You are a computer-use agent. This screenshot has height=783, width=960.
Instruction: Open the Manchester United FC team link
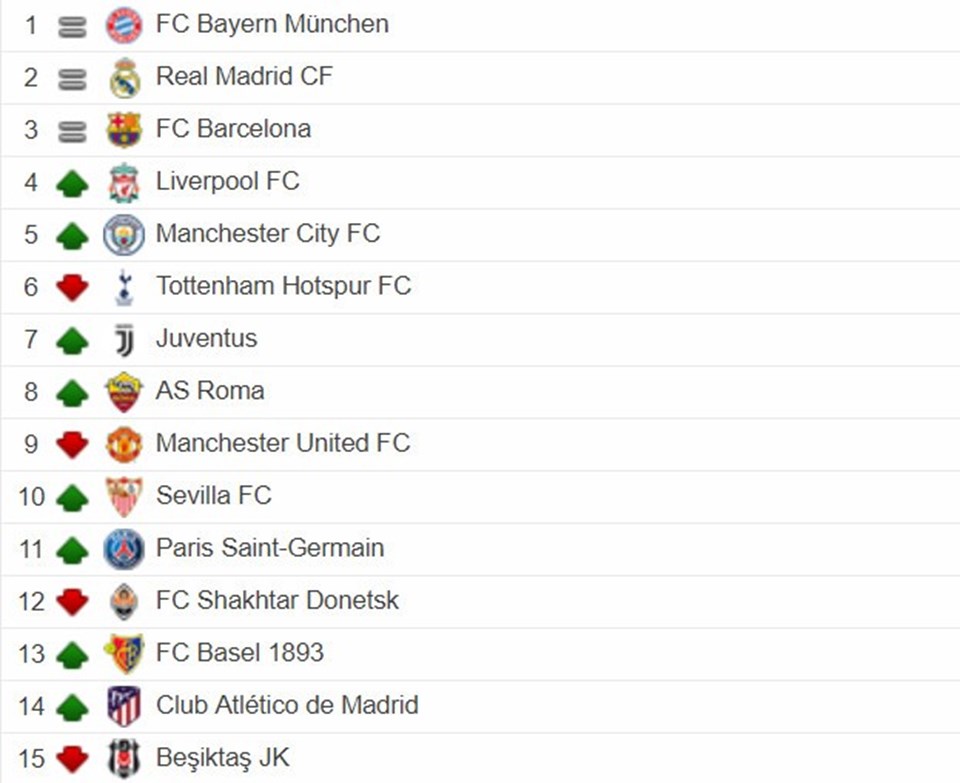(x=283, y=443)
